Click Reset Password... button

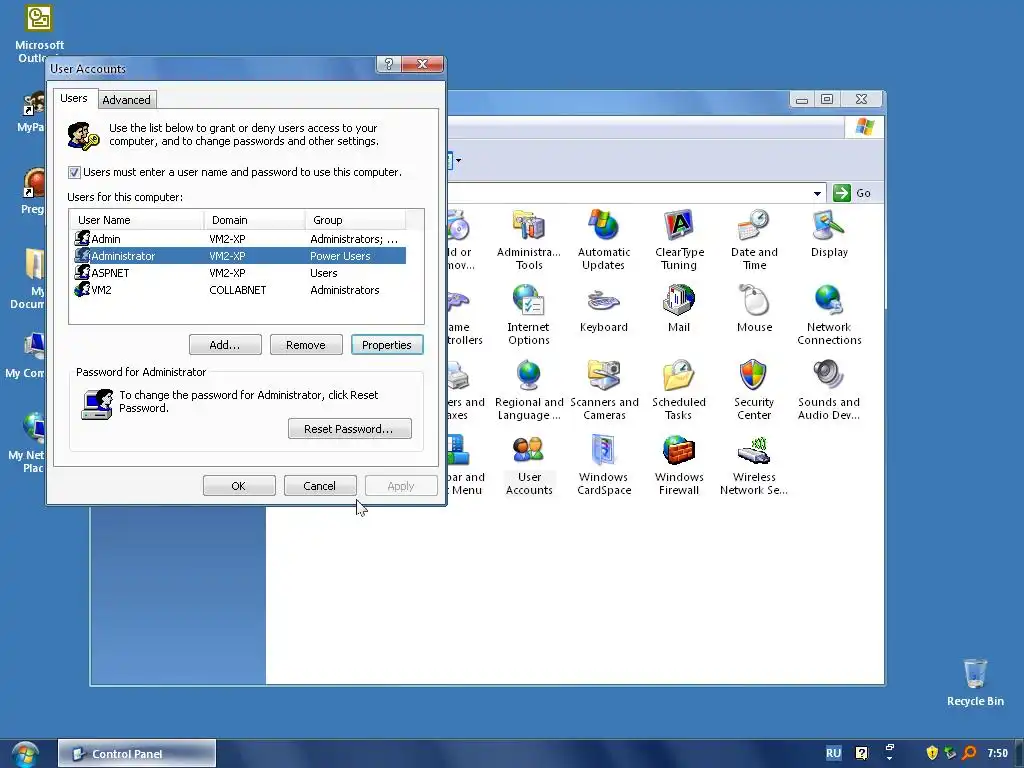[x=349, y=429]
